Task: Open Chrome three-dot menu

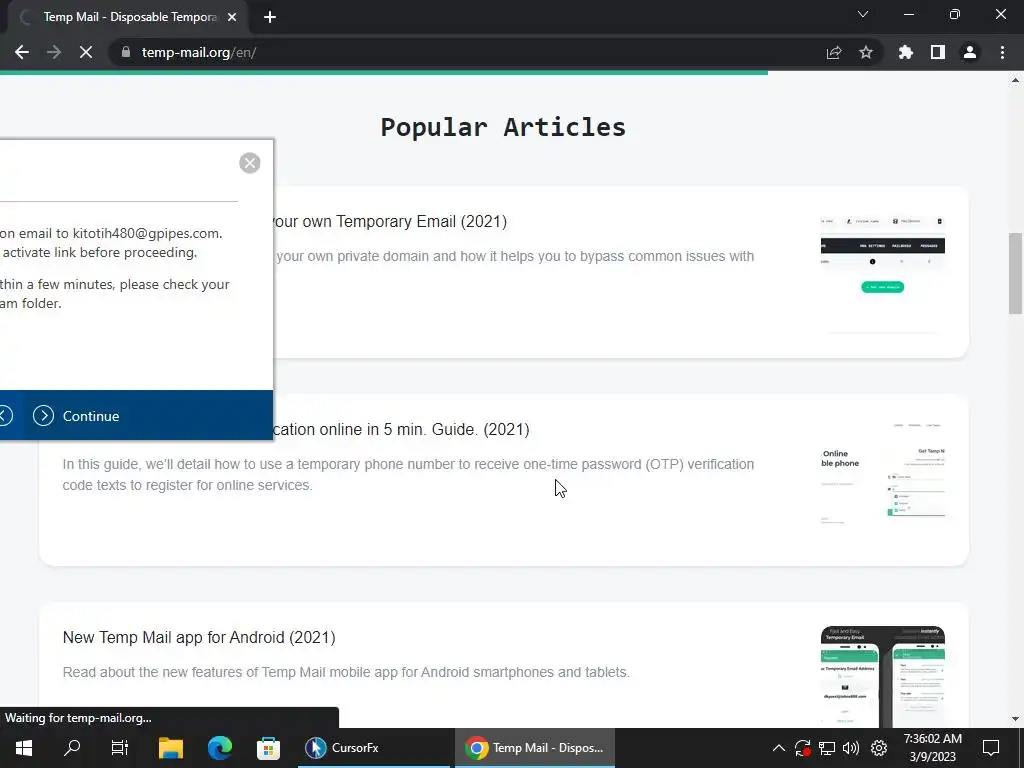Action: 1002,52
